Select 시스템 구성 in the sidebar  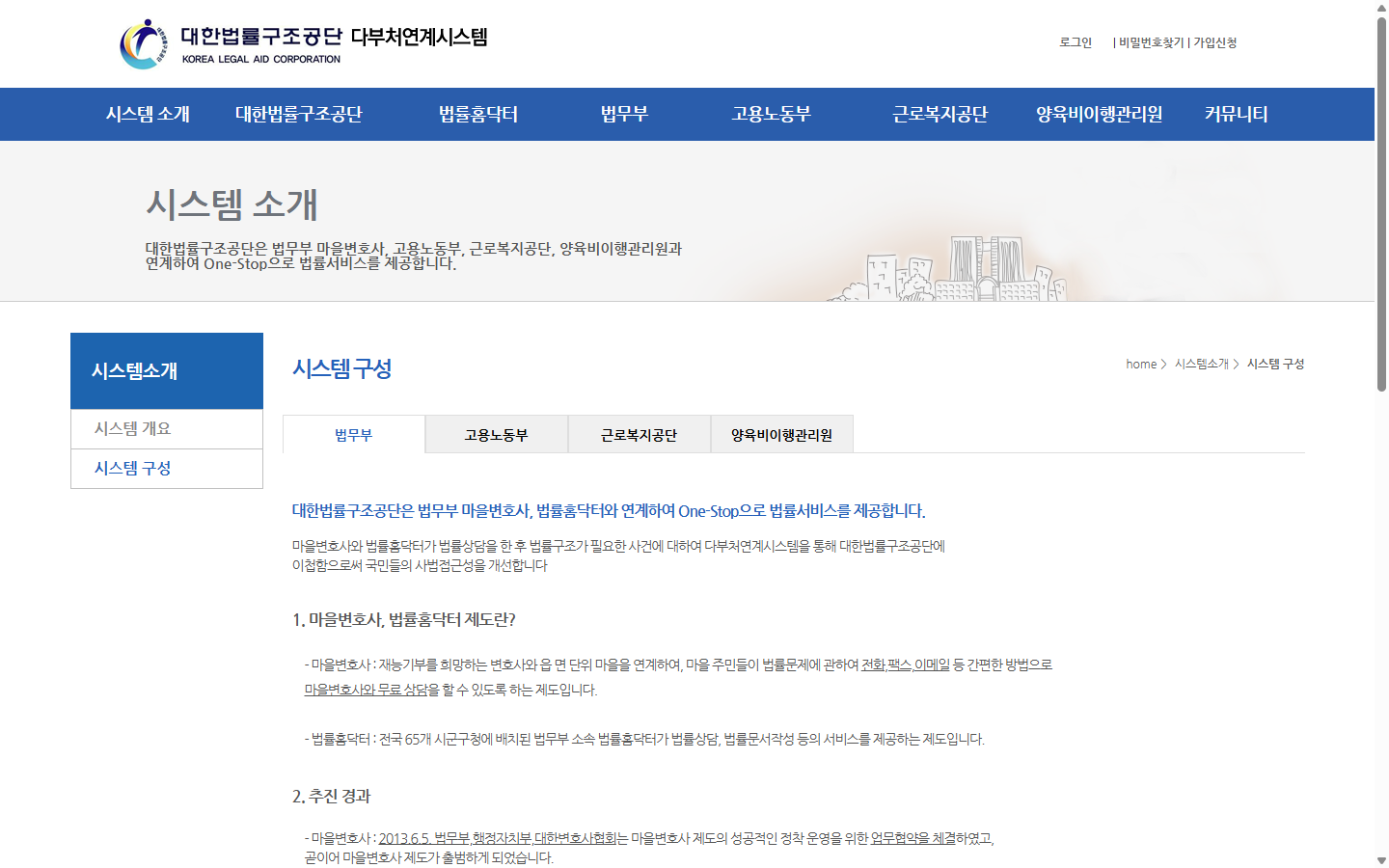click(167, 469)
